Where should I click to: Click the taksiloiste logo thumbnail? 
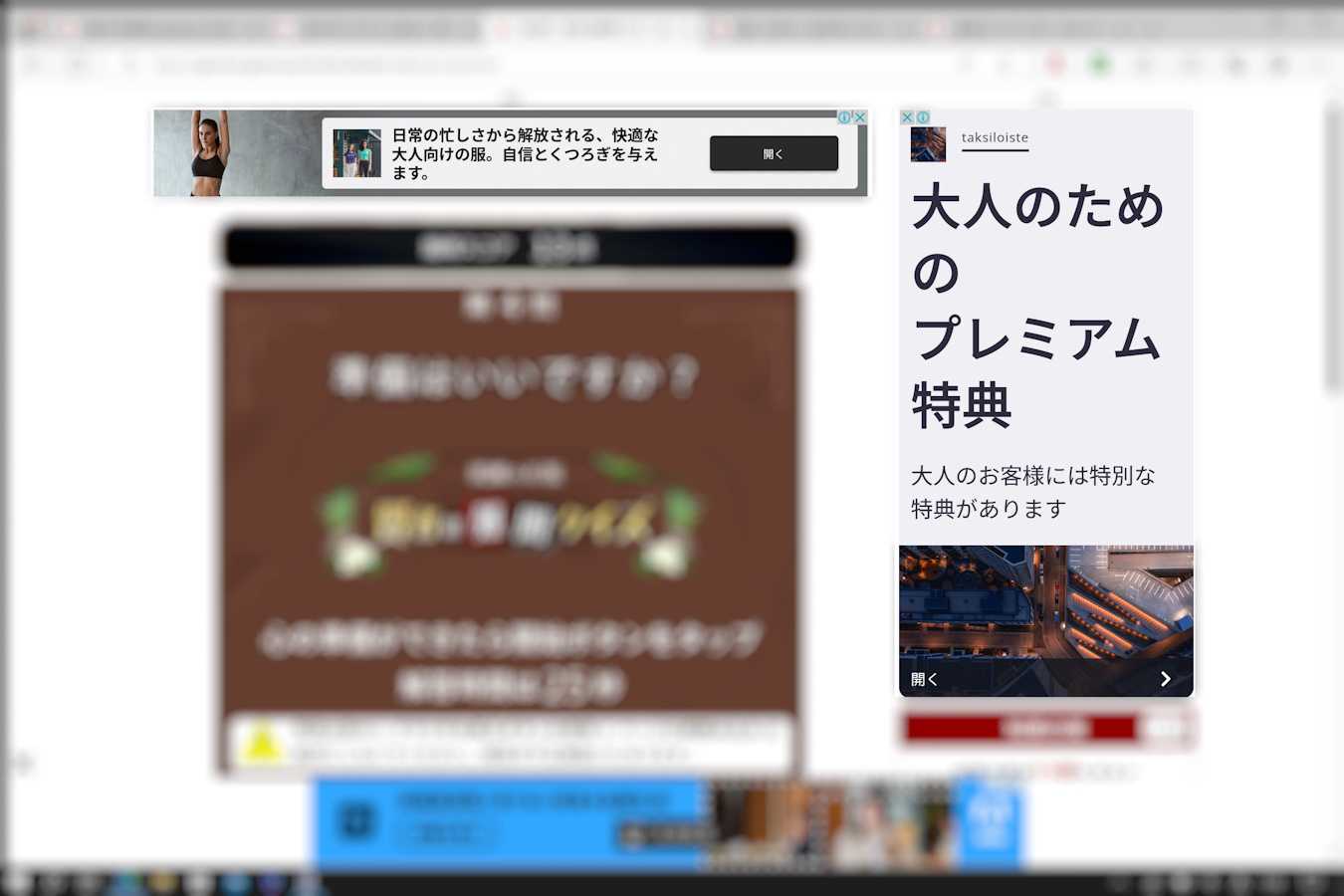[x=928, y=144]
